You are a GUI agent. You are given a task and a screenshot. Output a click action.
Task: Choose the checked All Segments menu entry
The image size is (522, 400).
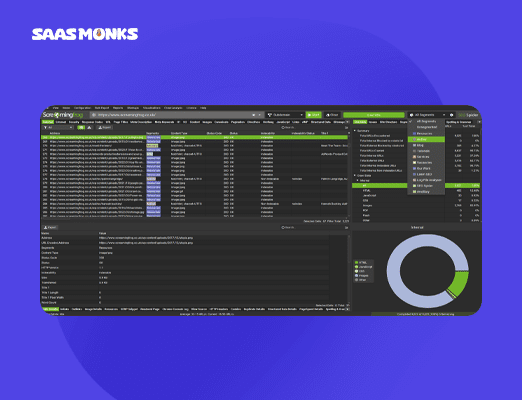coord(426,121)
